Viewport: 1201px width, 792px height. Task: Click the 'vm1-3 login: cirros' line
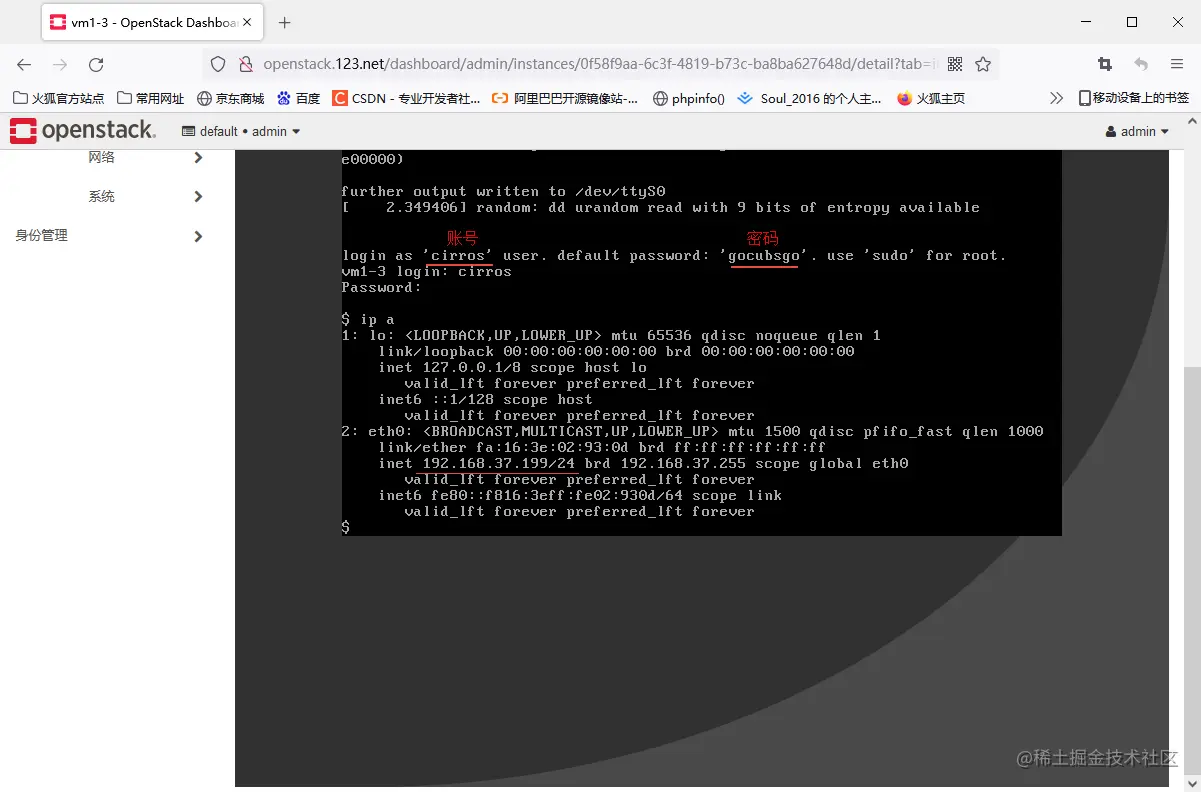(427, 271)
